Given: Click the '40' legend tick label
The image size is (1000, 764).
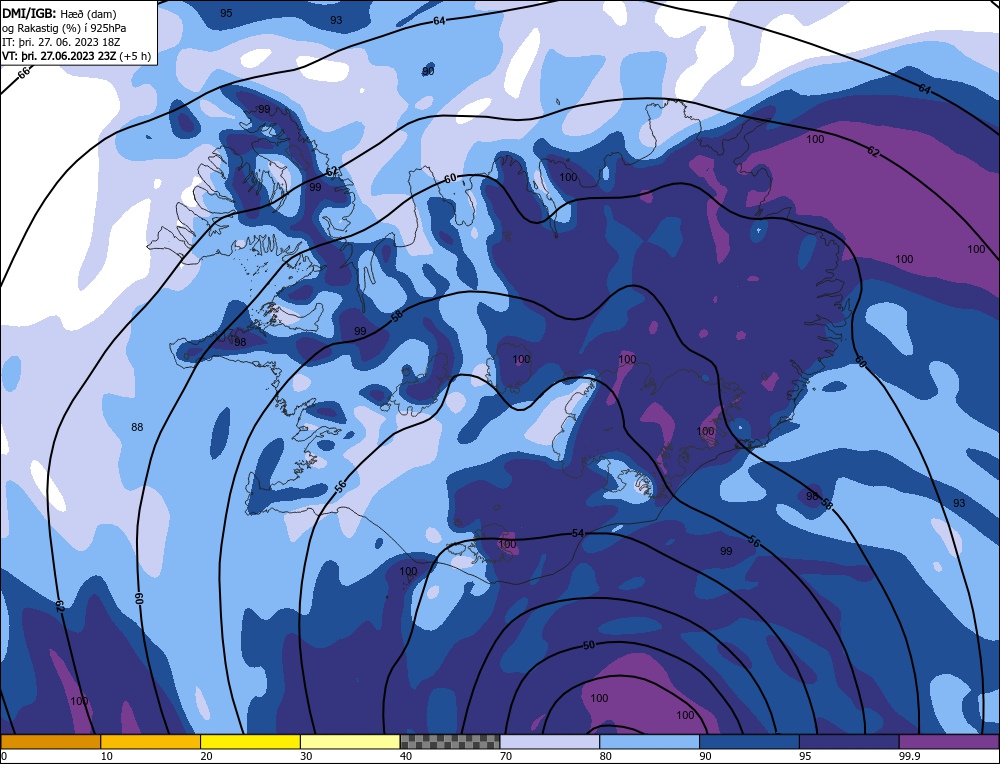Looking at the screenshot, I should tap(406, 756).
